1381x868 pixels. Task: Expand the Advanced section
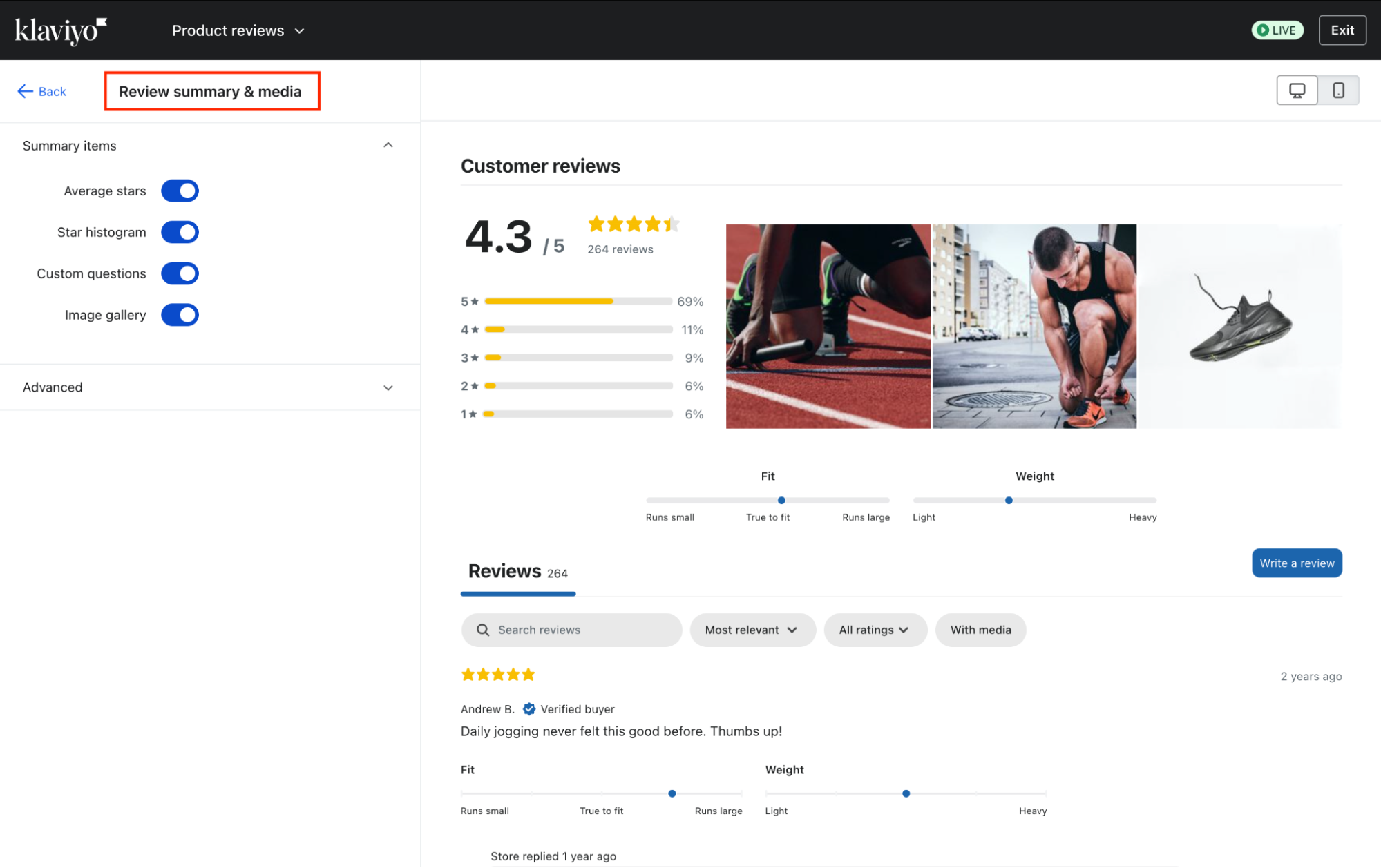(x=388, y=387)
